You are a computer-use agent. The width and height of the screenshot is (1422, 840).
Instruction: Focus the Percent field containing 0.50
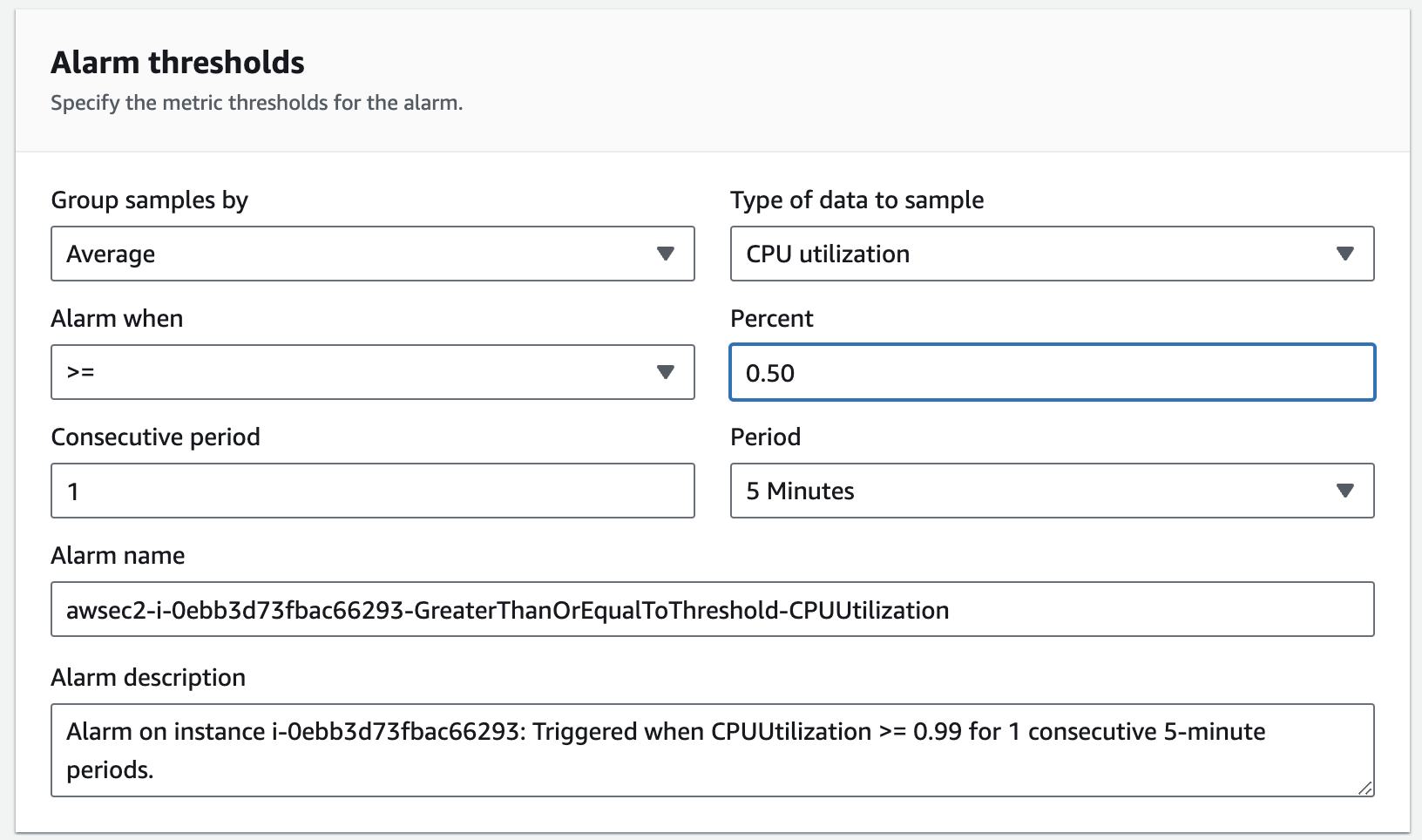tap(1052, 373)
